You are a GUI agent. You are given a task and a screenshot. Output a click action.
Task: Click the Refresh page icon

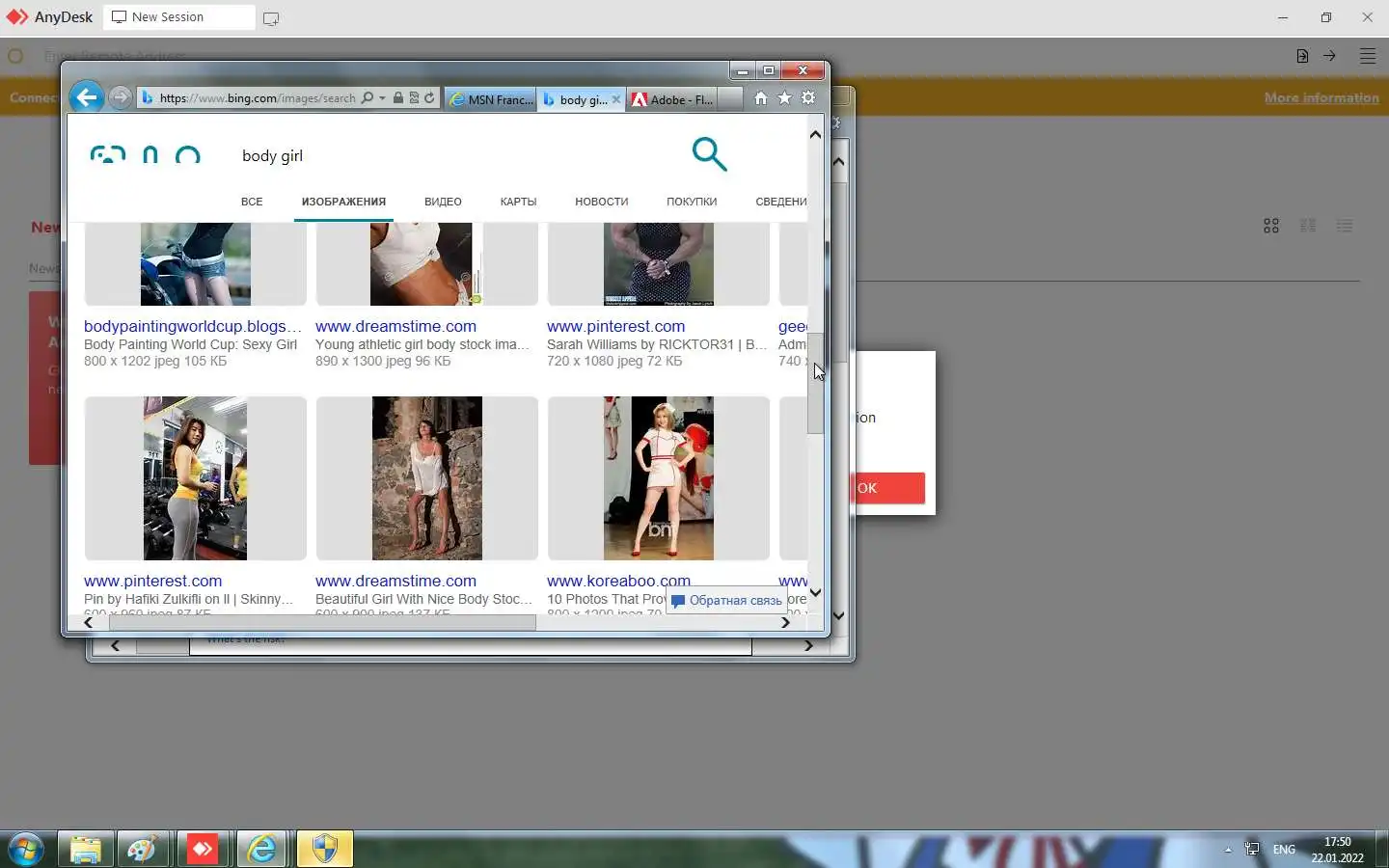pyautogui.click(x=429, y=98)
